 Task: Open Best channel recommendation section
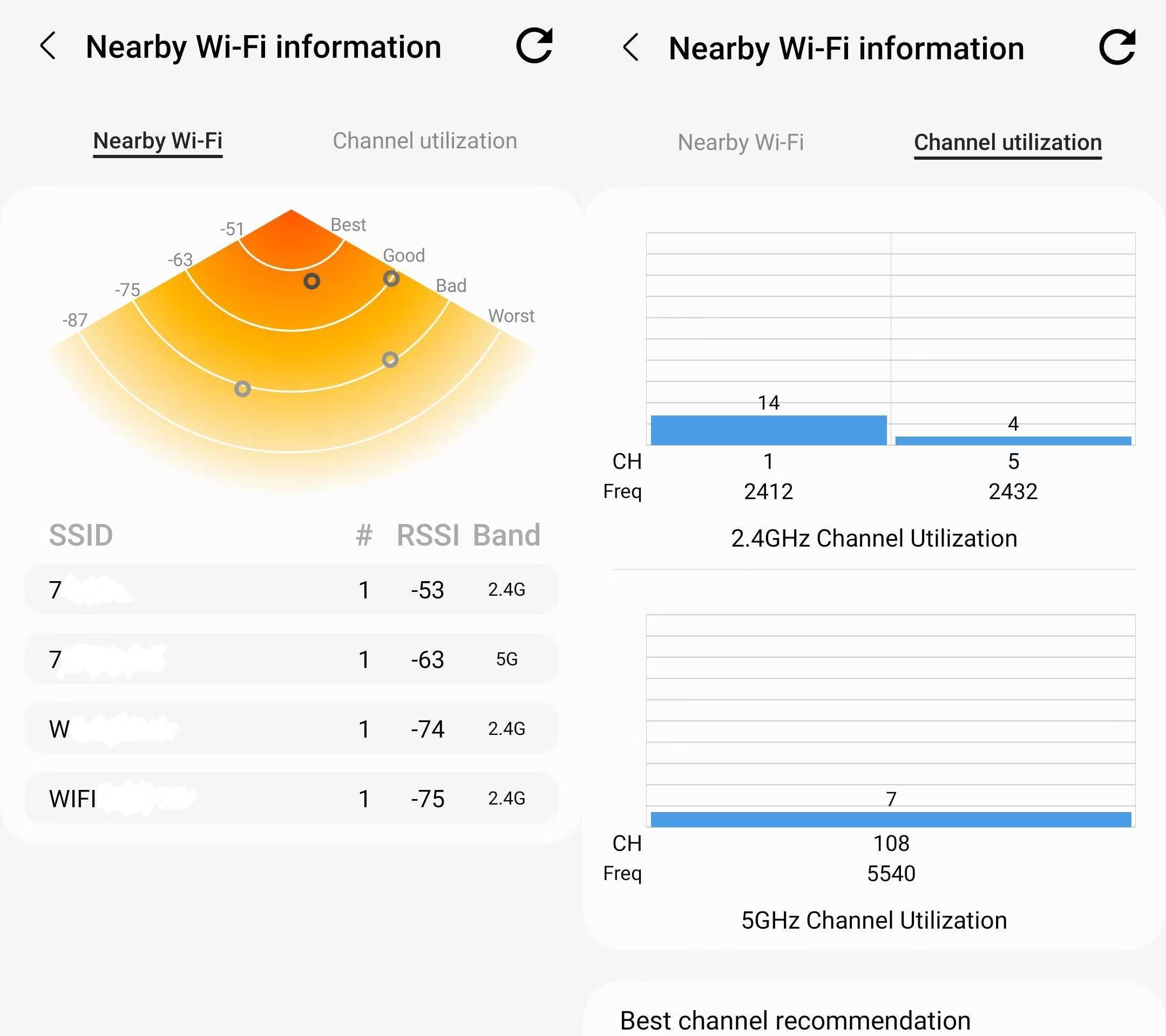point(795,1020)
